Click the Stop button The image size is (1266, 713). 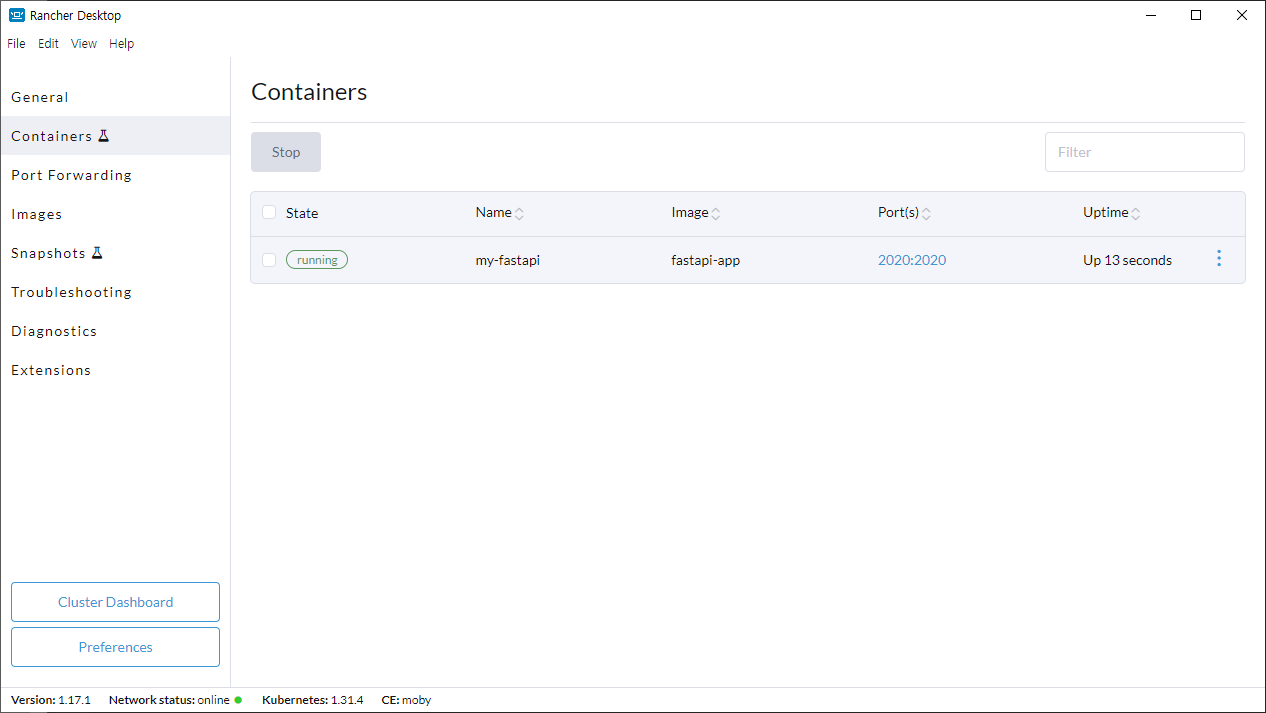tap(286, 152)
